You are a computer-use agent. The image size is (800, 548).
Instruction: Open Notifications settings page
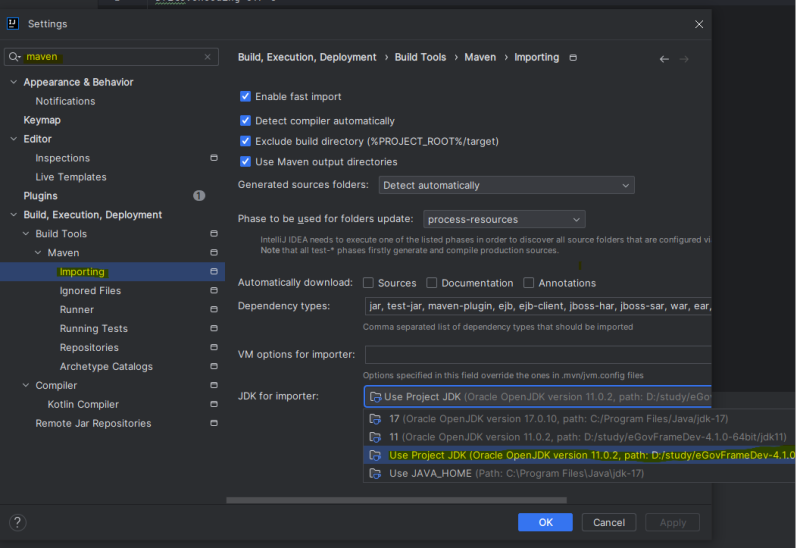pos(65,101)
